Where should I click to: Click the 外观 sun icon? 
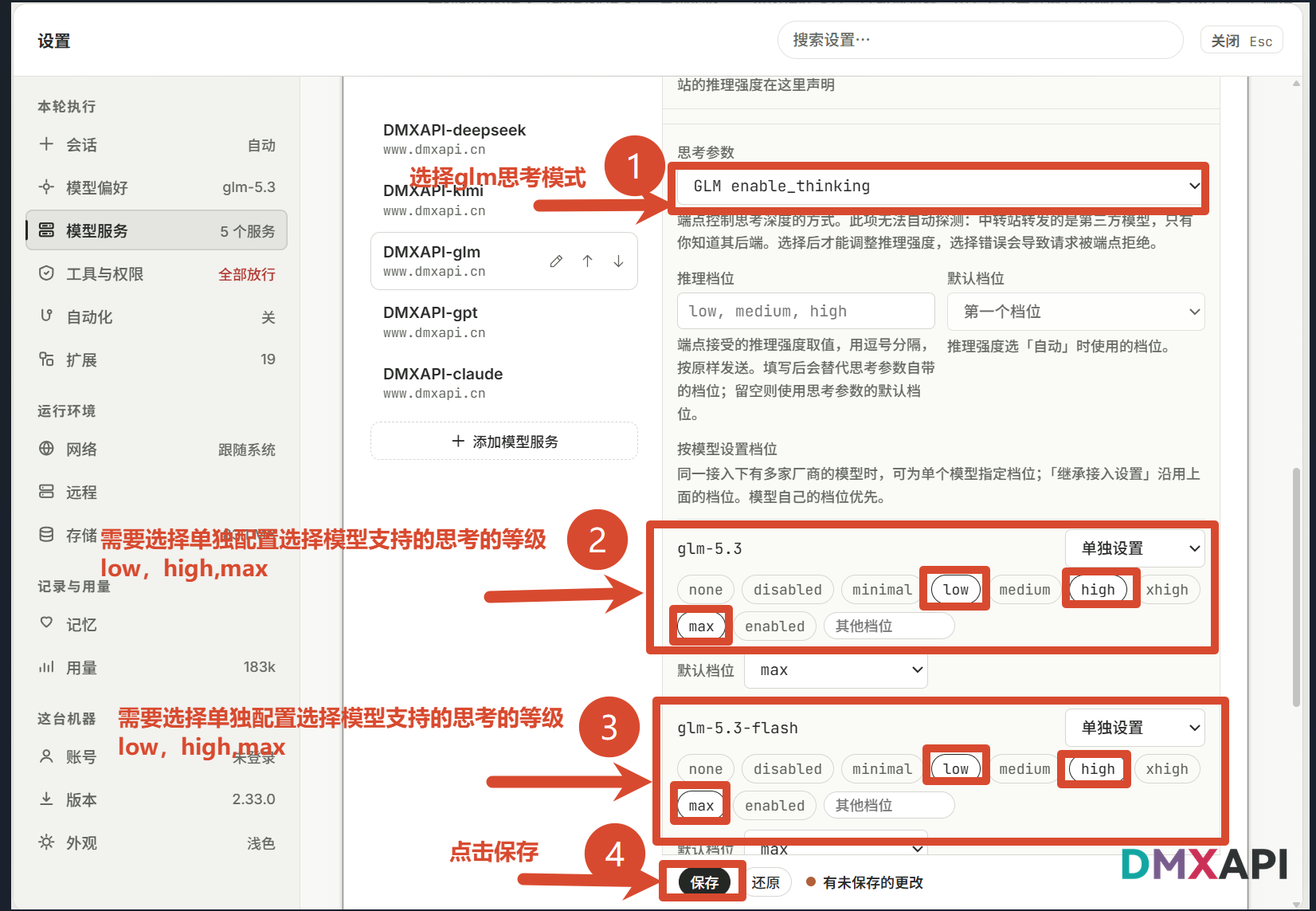46,842
